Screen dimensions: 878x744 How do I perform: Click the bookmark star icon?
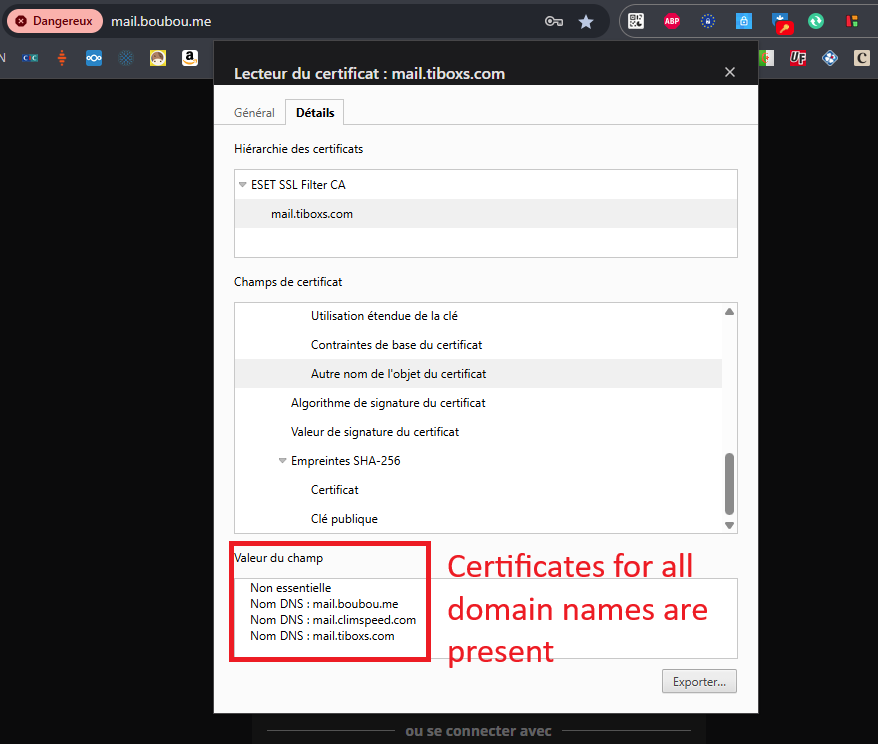(586, 21)
